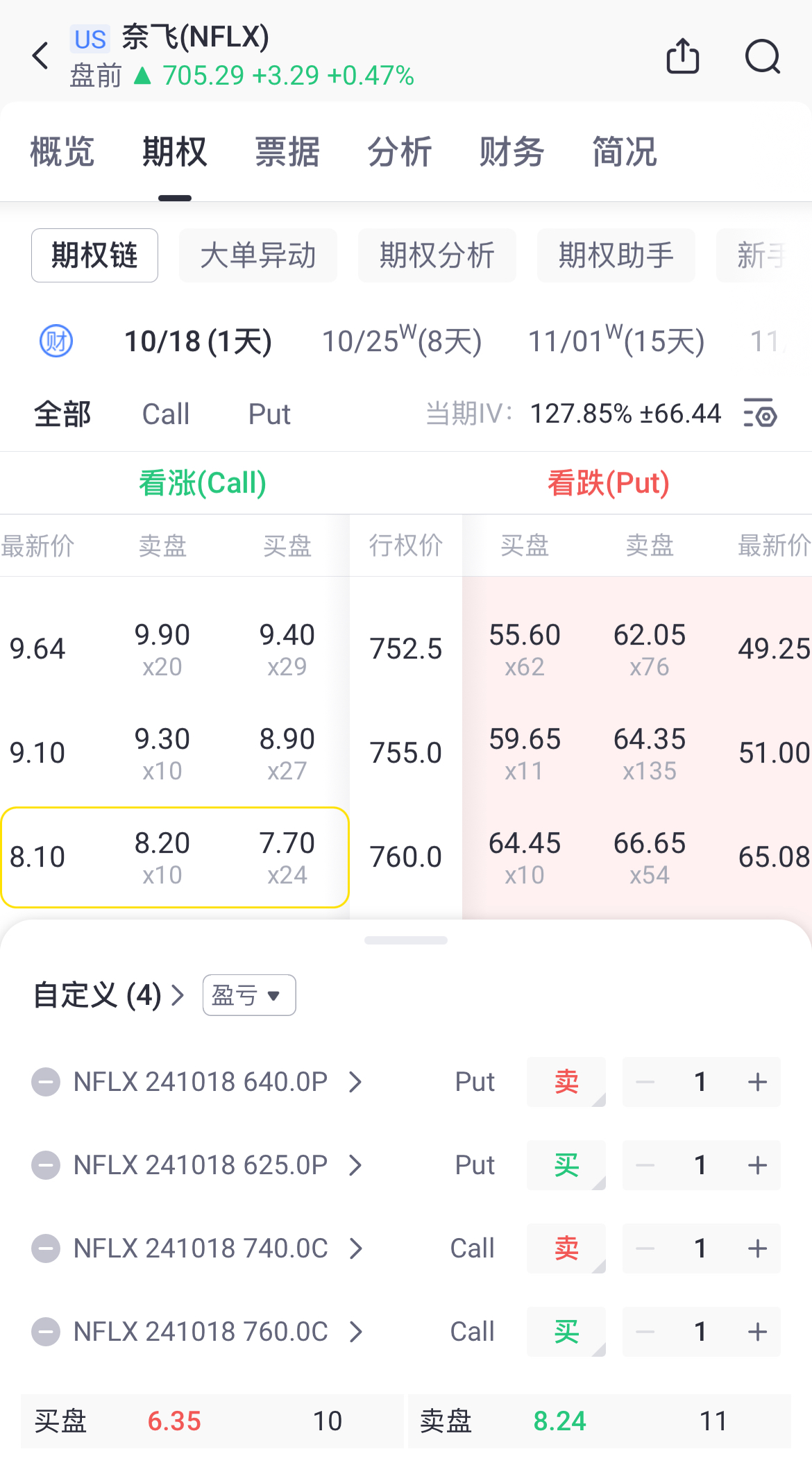Select 10/25 (8天) expiration date
The width and height of the screenshot is (812, 1465).
[x=402, y=341]
